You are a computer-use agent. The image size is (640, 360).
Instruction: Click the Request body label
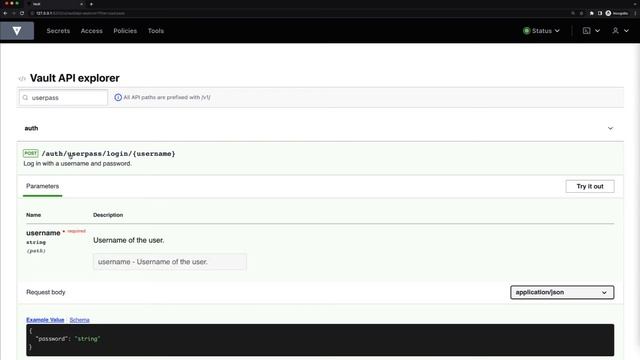coord(46,292)
